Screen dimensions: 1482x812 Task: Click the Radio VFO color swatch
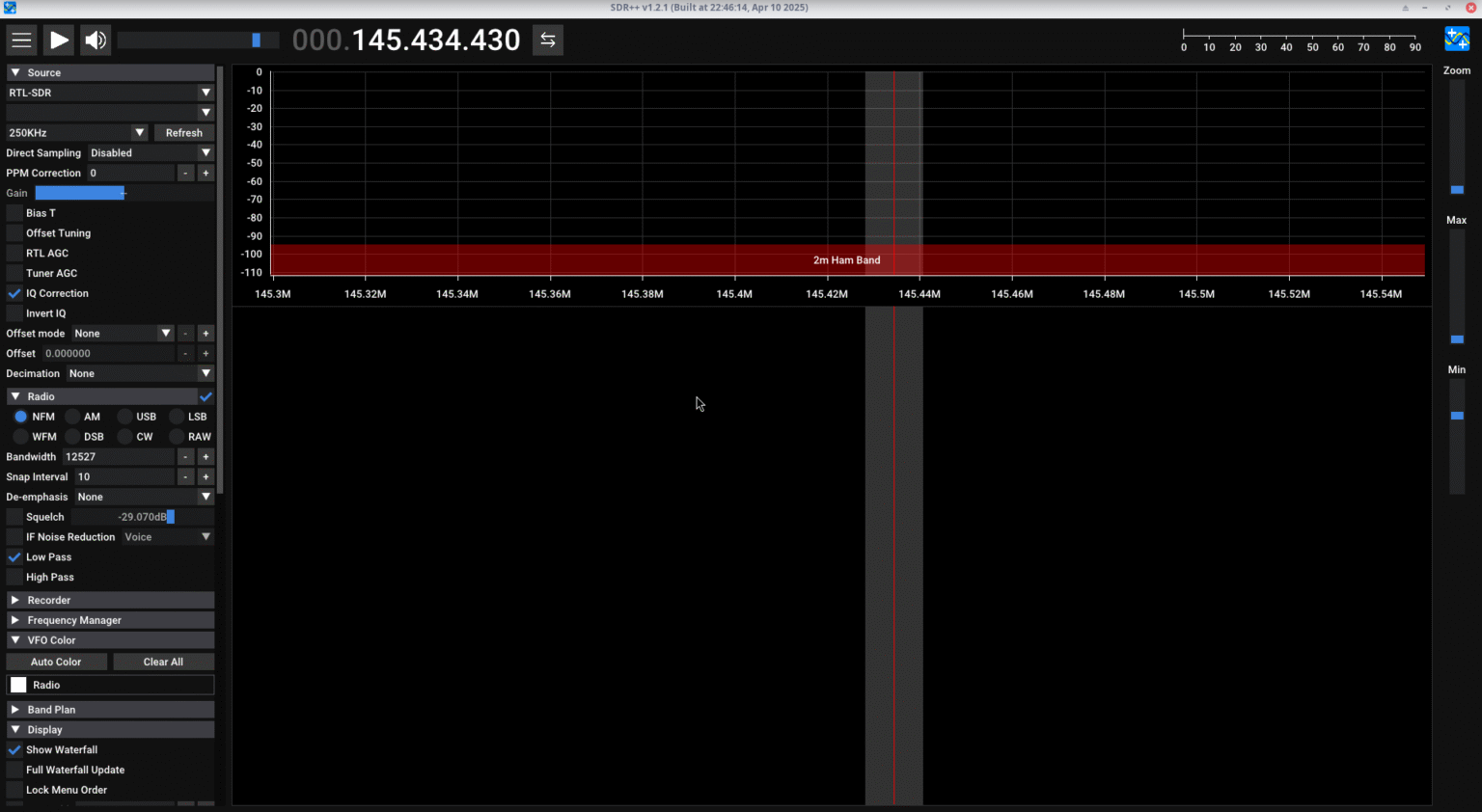click(16, 684)
